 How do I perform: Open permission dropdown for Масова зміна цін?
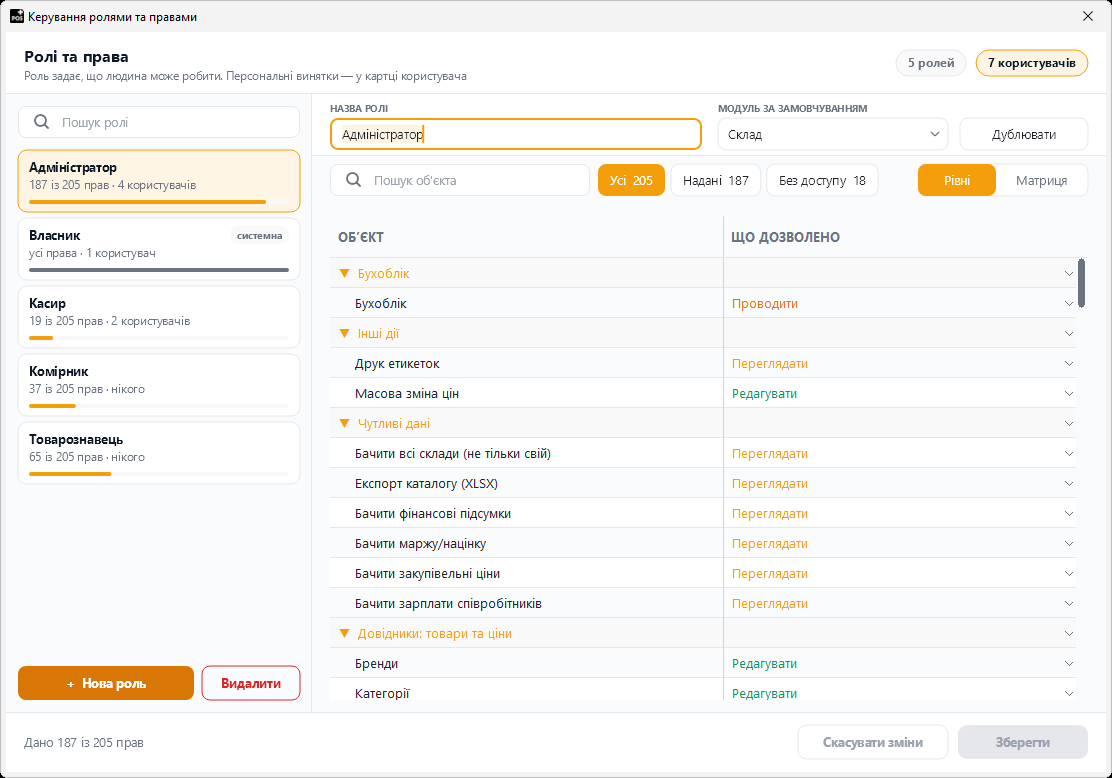point(1069,394)
